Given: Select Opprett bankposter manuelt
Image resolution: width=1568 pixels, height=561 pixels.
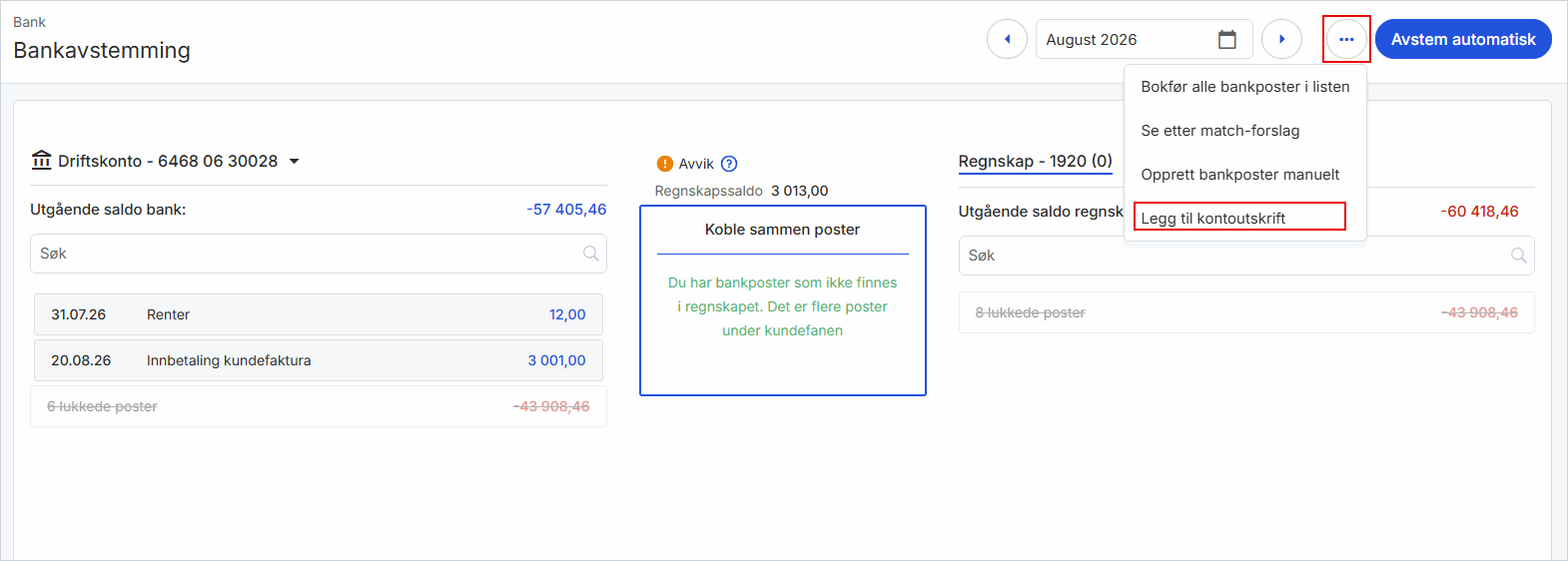Looking at the screenshot, I should pos(1244,175).
